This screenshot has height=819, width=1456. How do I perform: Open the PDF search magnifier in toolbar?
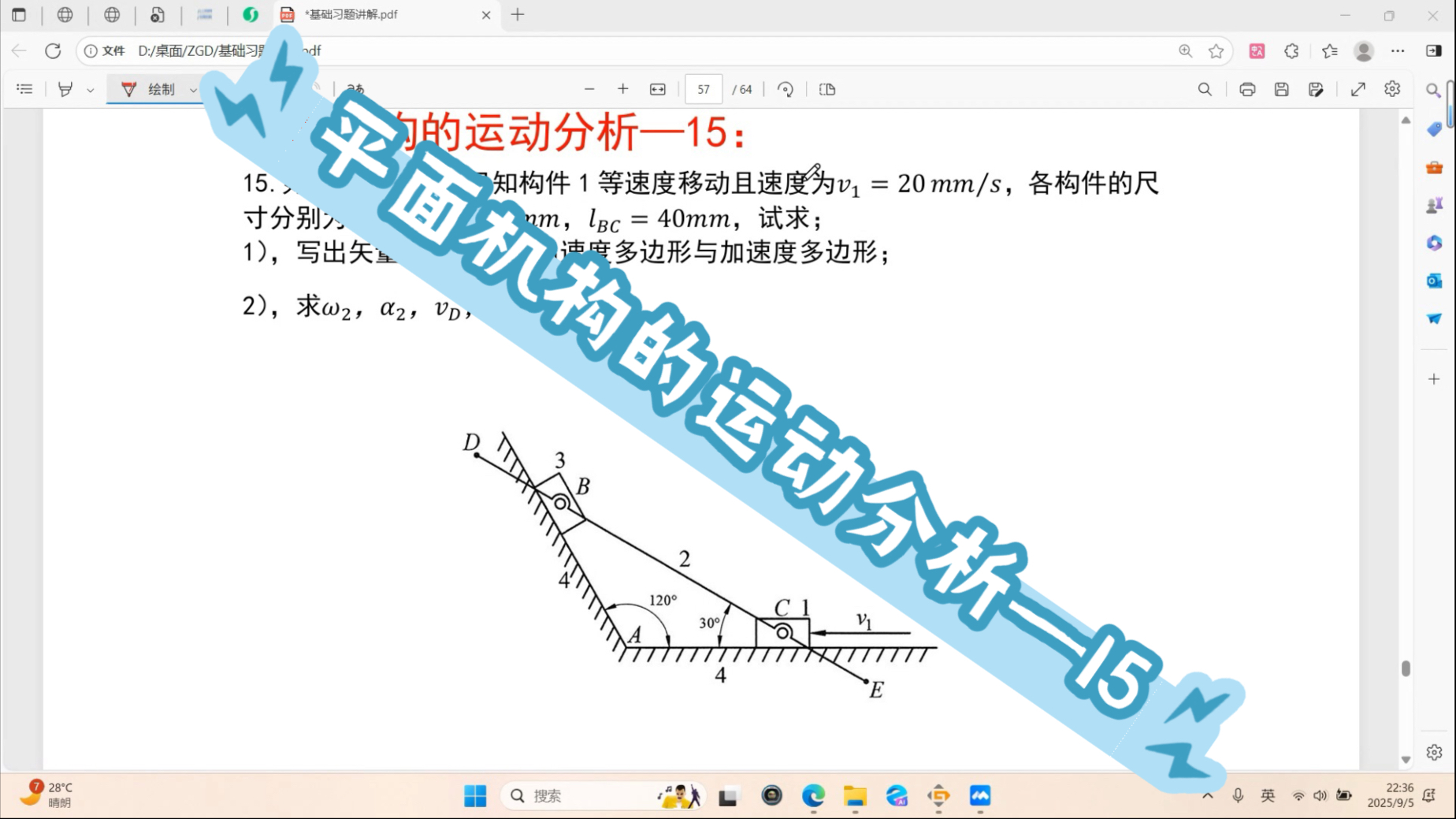1205,89
